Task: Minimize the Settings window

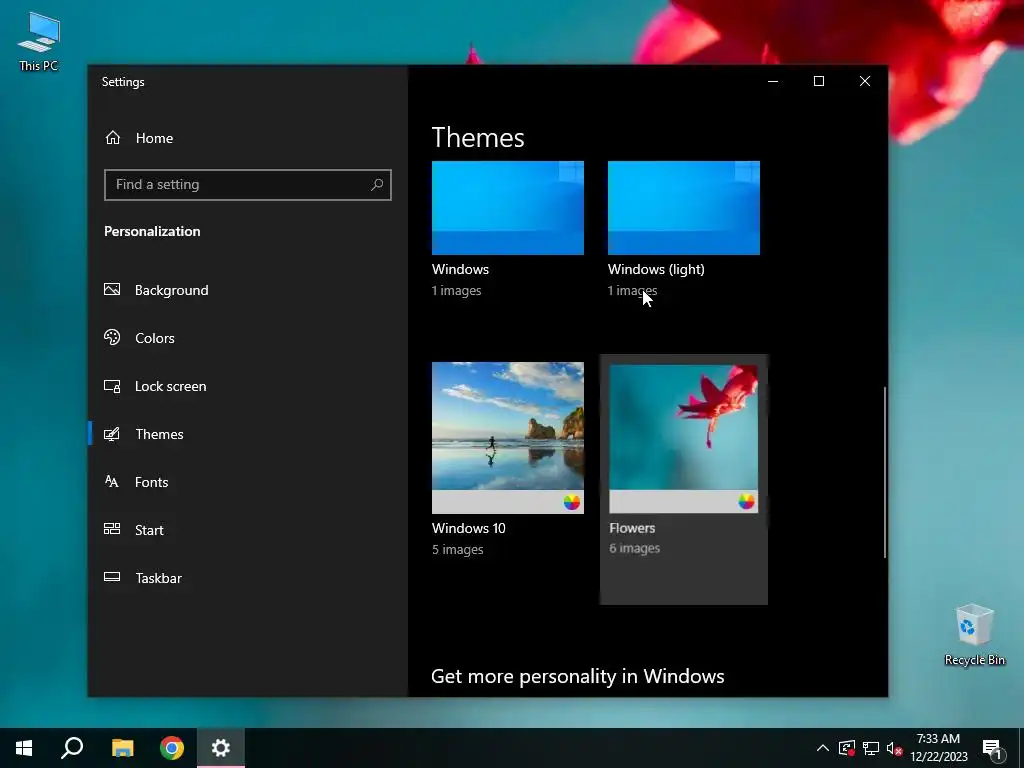Action: click(773, 81)
